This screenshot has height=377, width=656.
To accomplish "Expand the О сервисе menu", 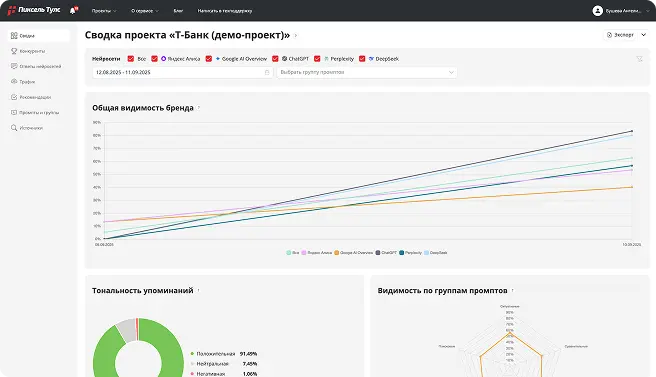I will click(x=145, y=11).
